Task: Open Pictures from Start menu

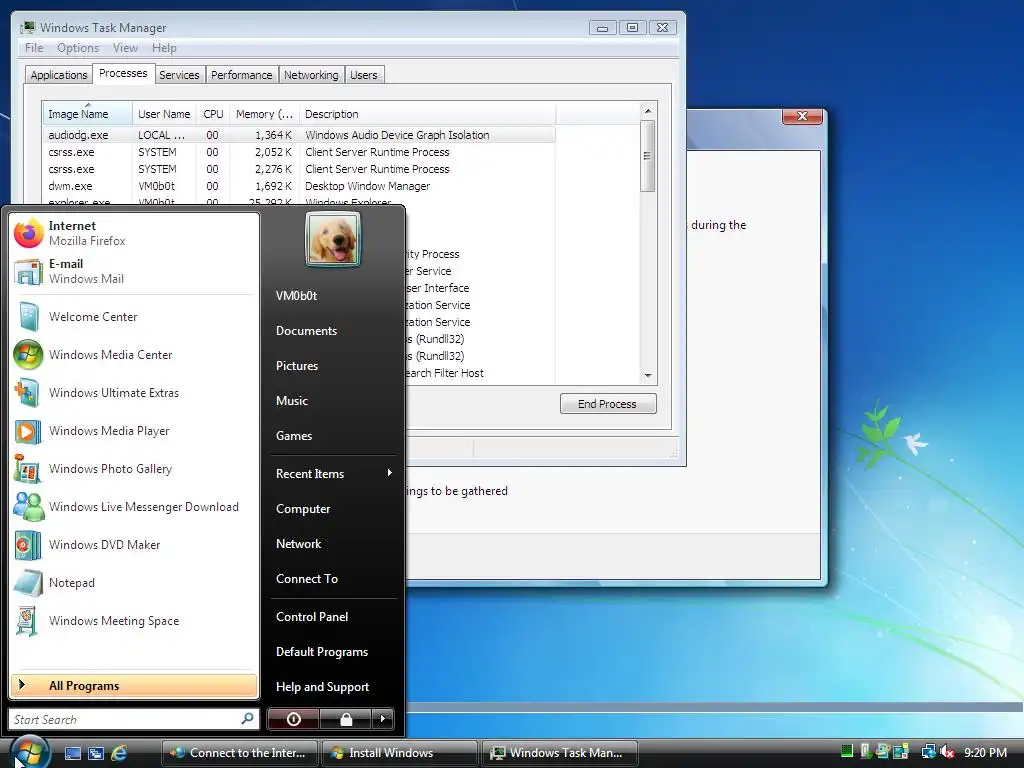Action: tap(333, 366)
